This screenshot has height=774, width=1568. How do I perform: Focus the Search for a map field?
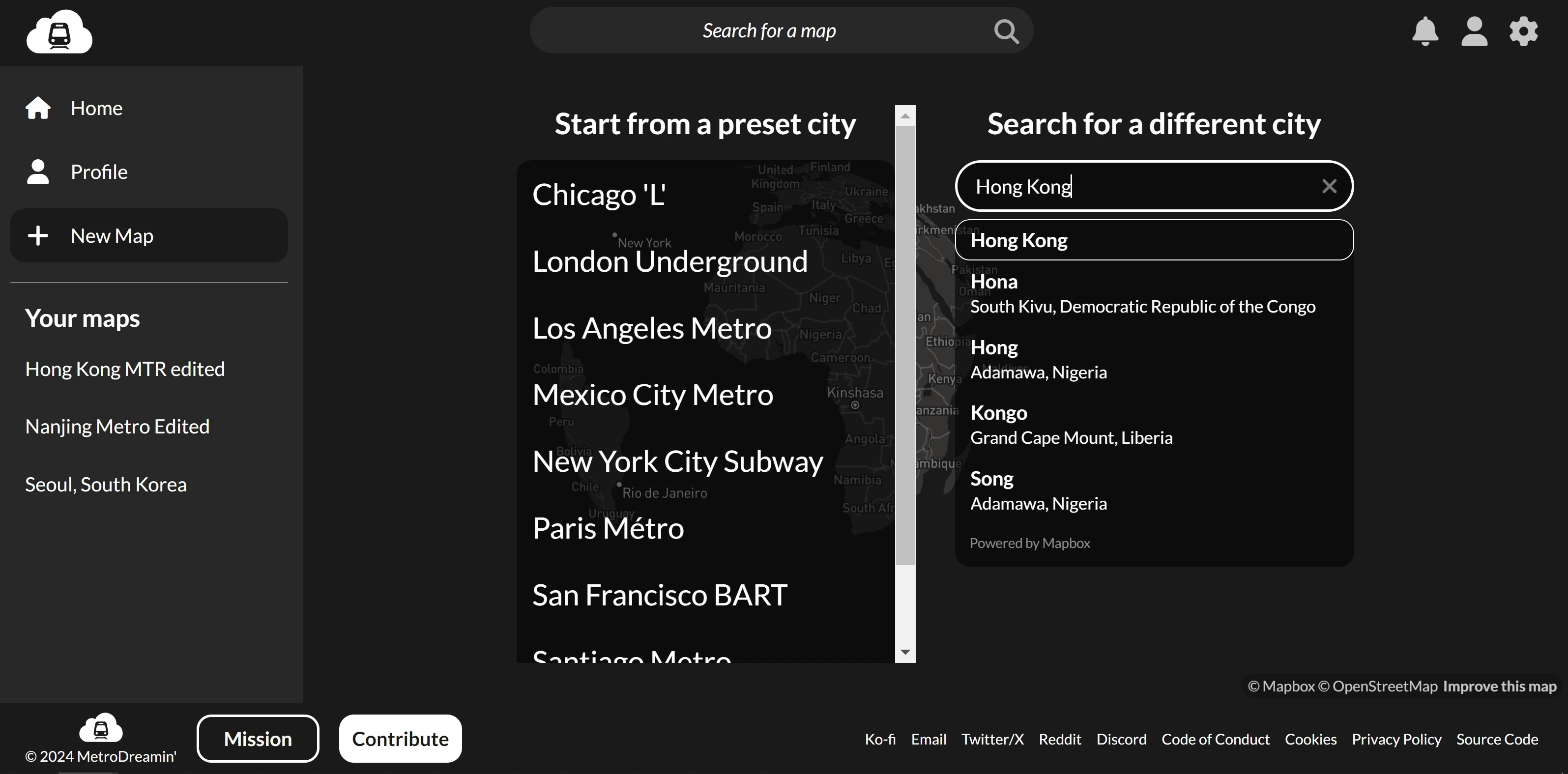pos(768,31)
